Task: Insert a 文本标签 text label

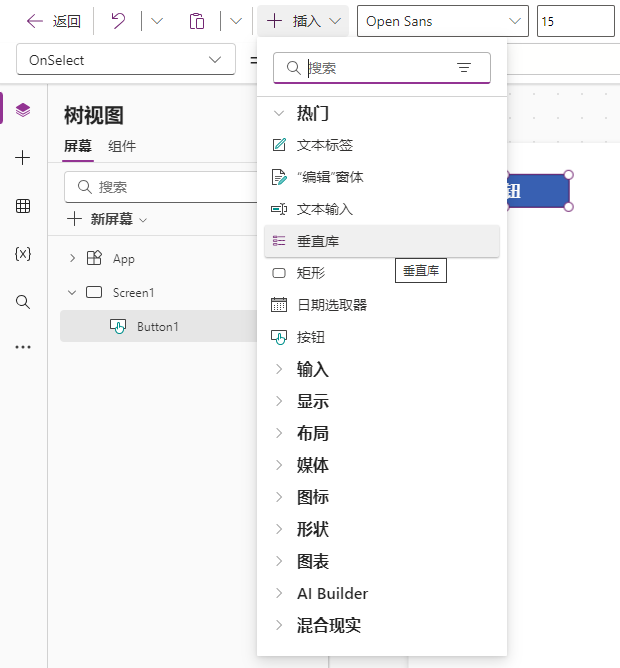Action: tap(381, 145)
